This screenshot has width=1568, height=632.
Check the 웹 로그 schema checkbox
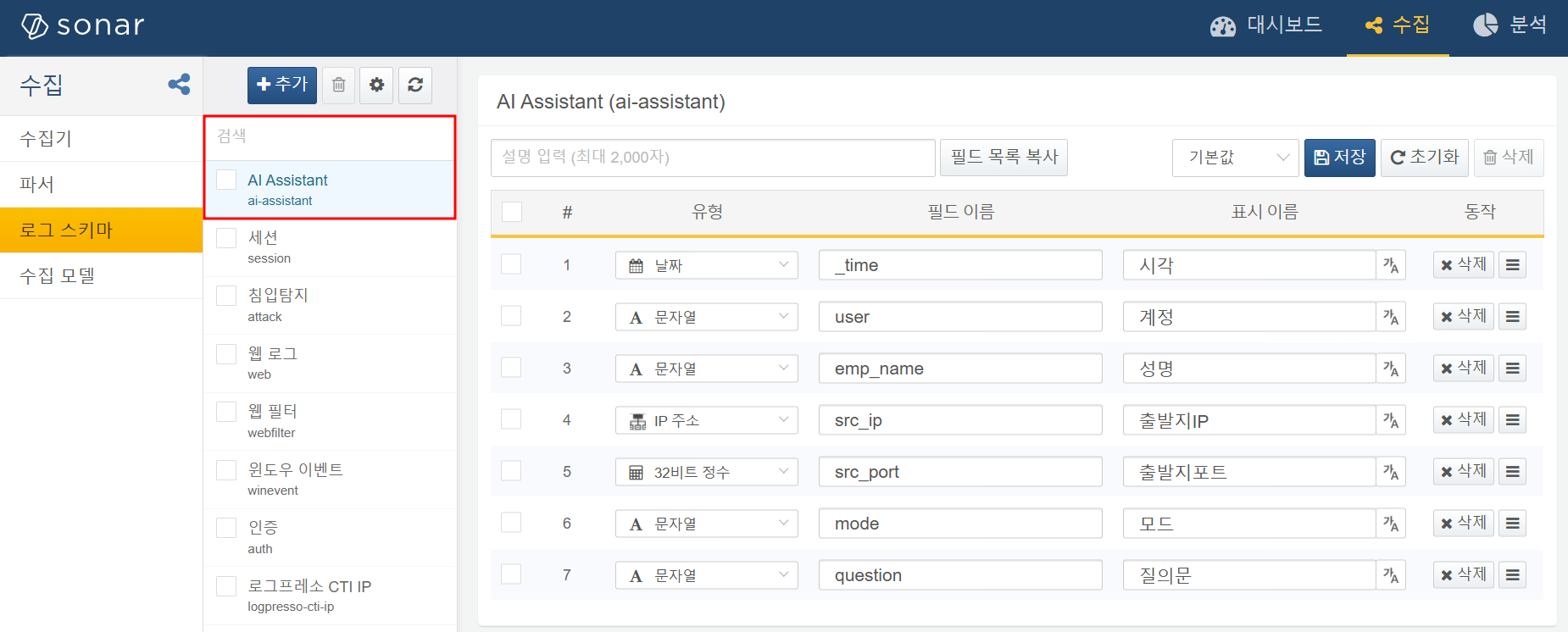pyautogui.click(x=226, y=353)
